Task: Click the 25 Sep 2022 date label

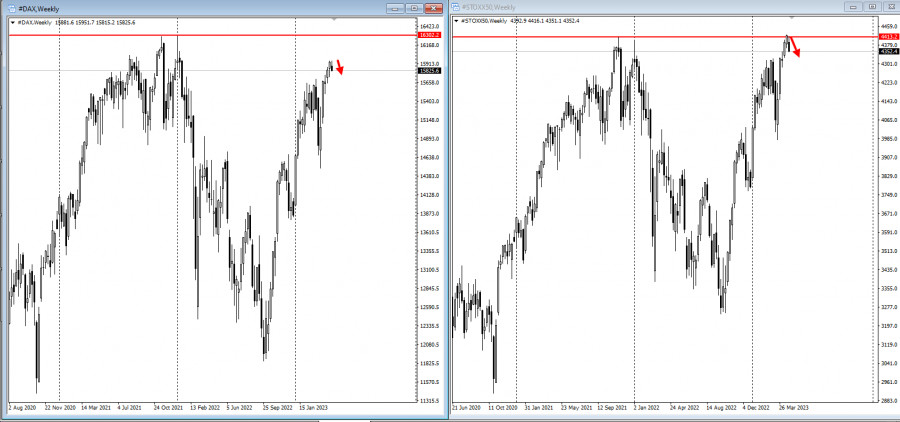Action: click(278, 407)
